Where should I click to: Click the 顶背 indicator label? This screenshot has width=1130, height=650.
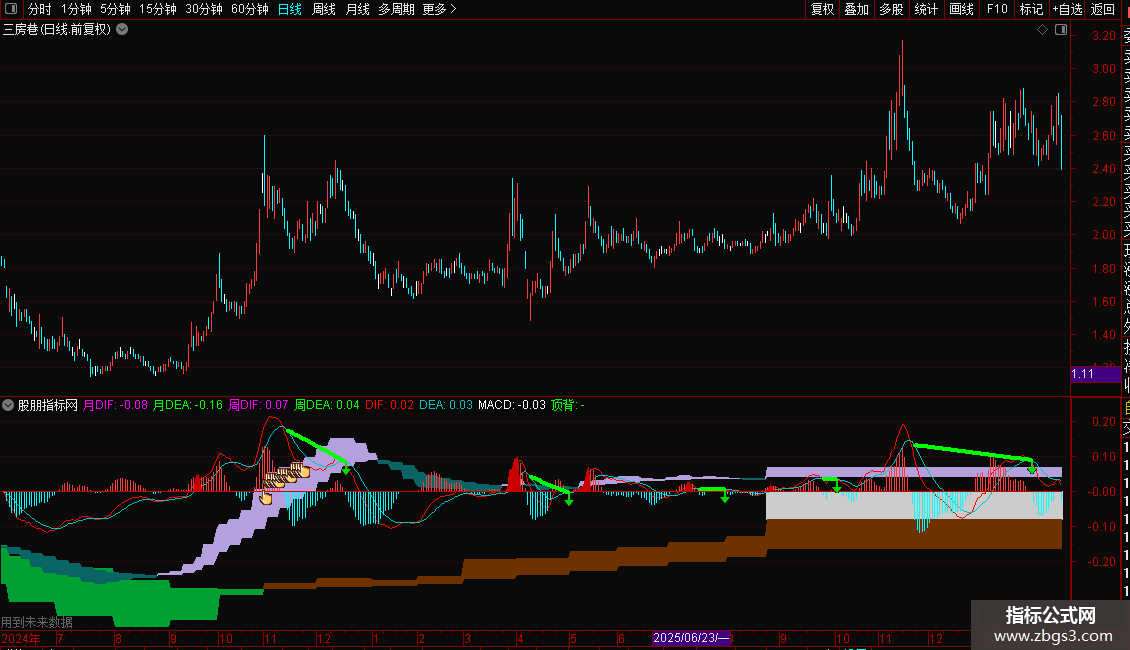(x=567, y=405)
